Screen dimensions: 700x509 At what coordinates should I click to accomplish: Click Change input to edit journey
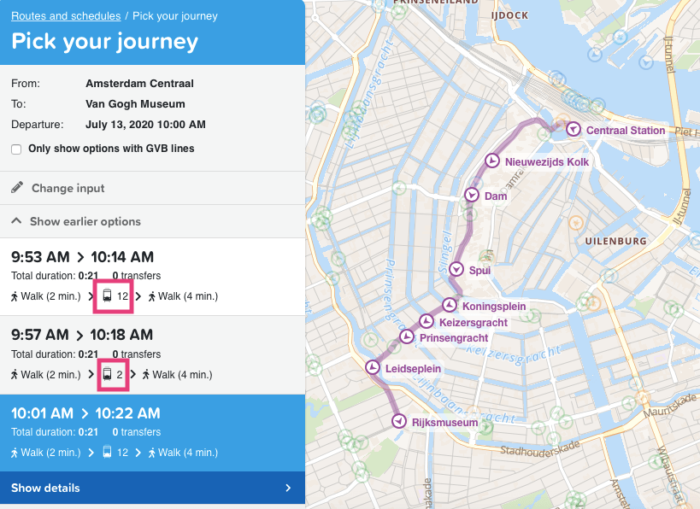coord(68,188)
